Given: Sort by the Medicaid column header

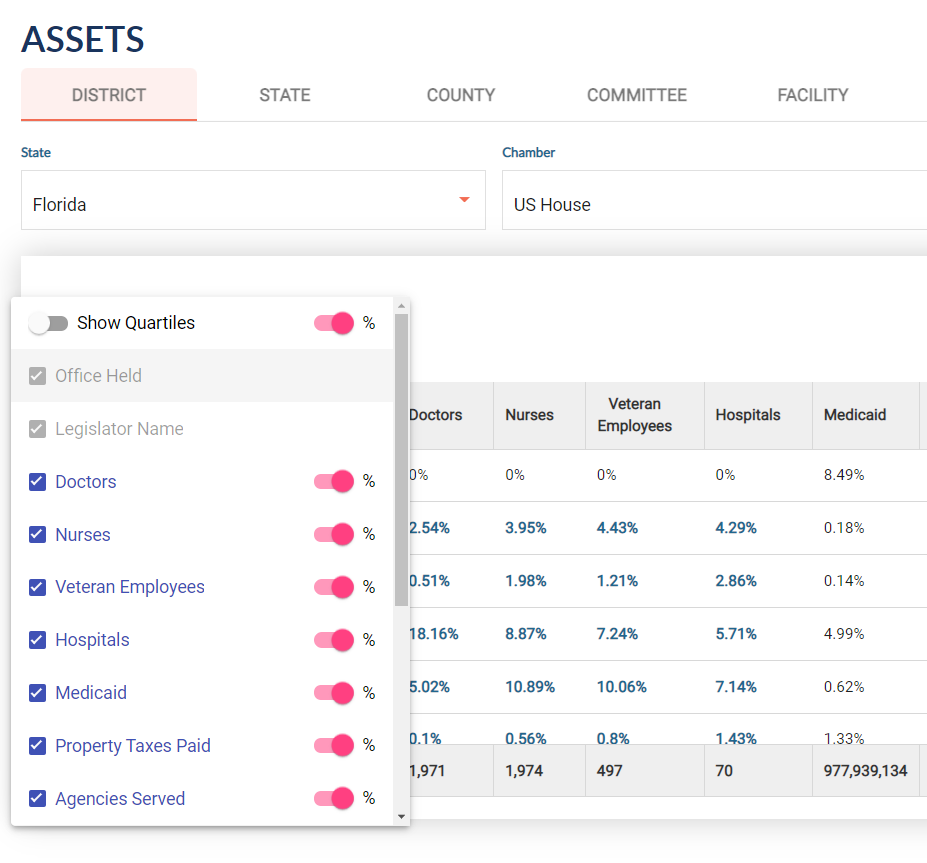Looking at the screenshot, I should click(855, 415).
